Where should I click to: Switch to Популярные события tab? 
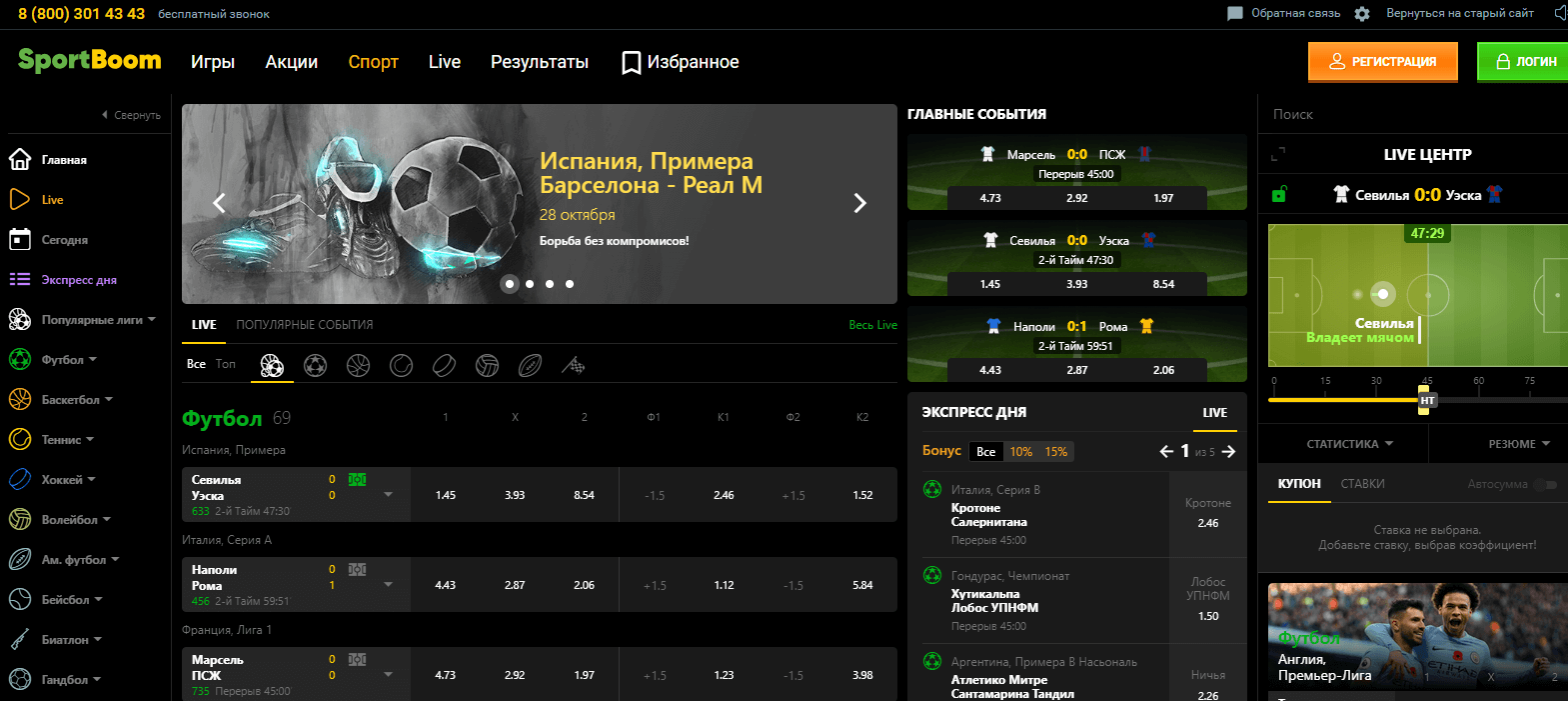point(305,325)
